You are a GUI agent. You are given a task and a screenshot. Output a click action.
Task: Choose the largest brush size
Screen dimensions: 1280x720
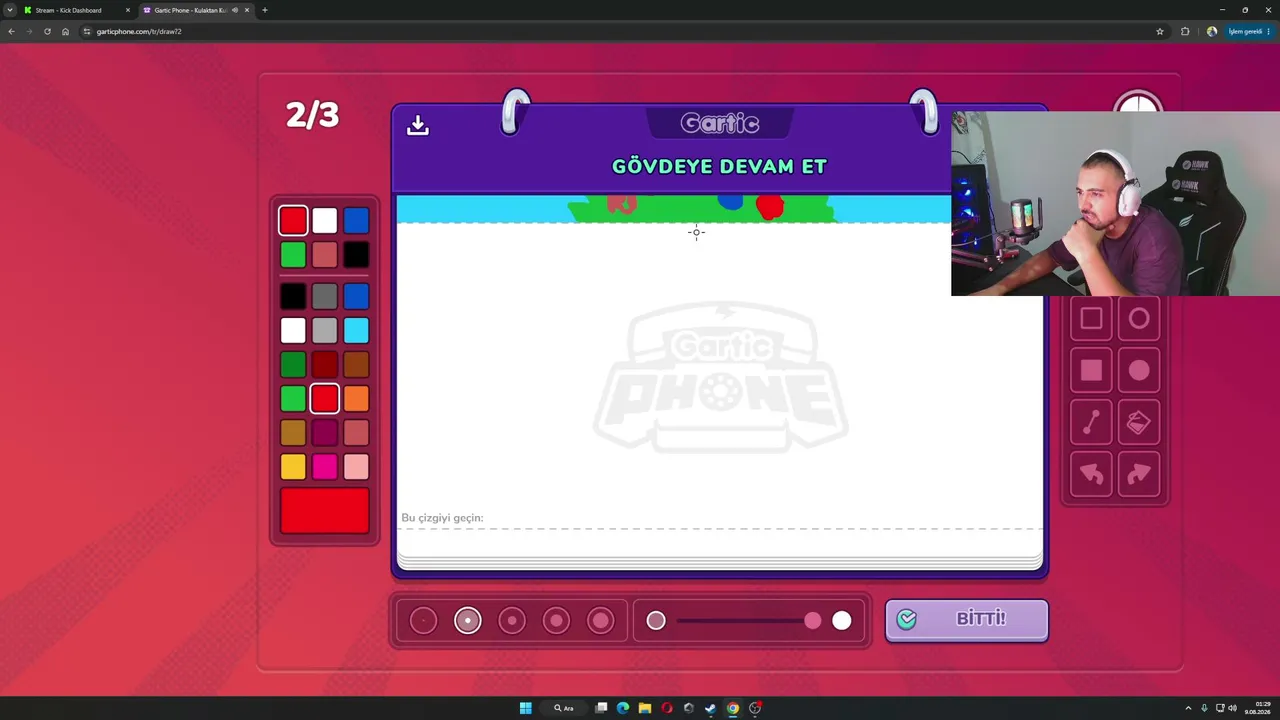click(x=600, y=621)
